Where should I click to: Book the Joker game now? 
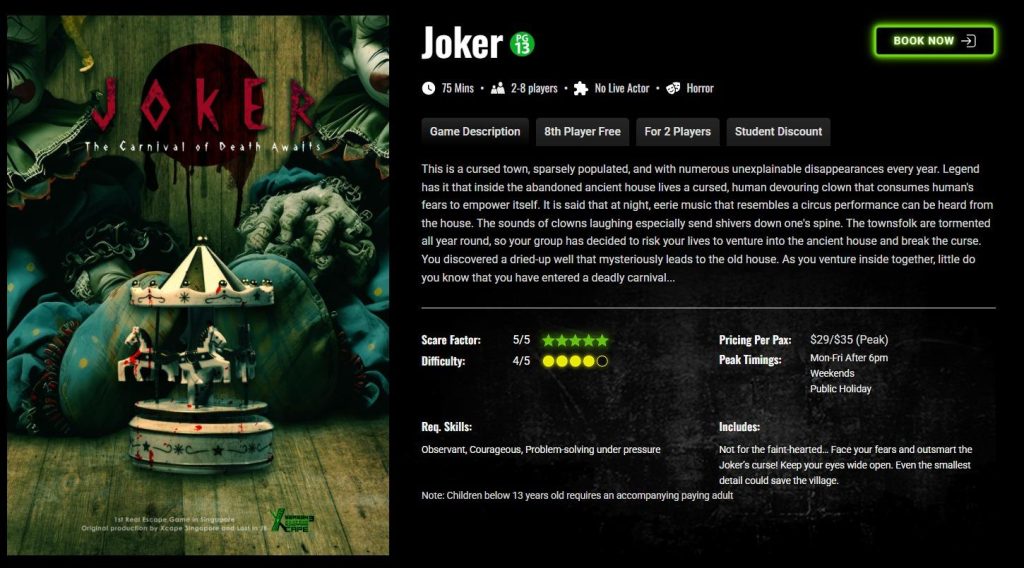[x=935, y=41]
